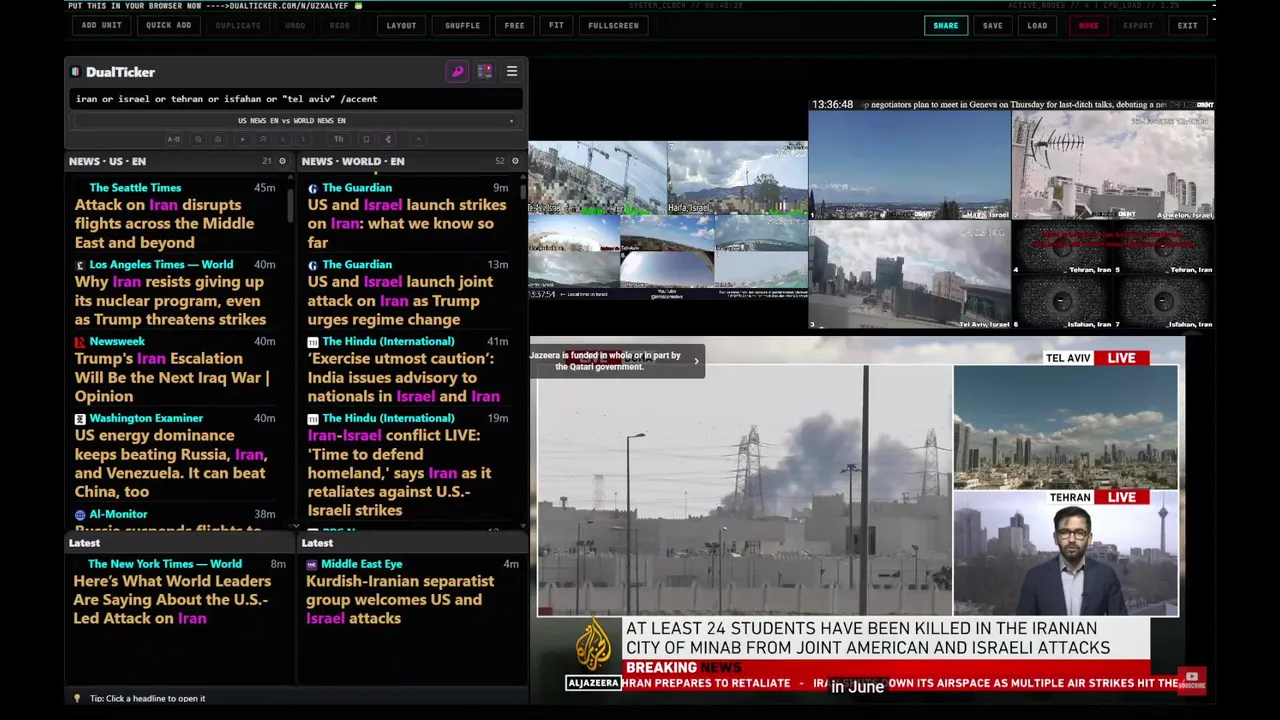The height and width of the screenshot is (720, 1280).
Task: Select the Ashkelon, Israel webcam feed
Action: tap(1113, 165)
